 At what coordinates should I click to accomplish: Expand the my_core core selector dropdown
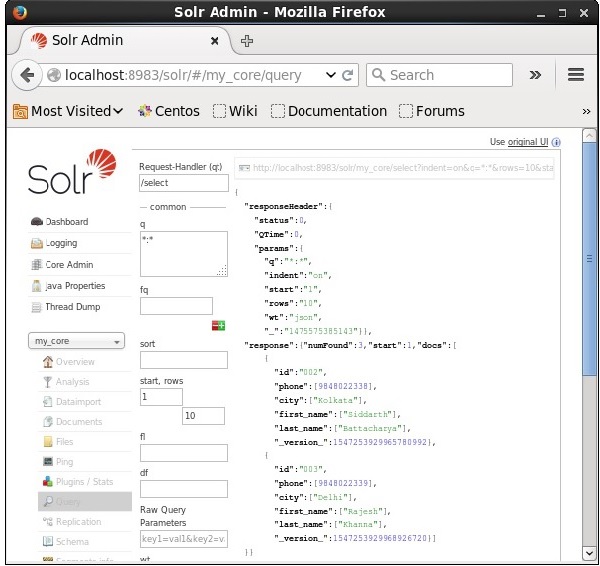point(76,341)
